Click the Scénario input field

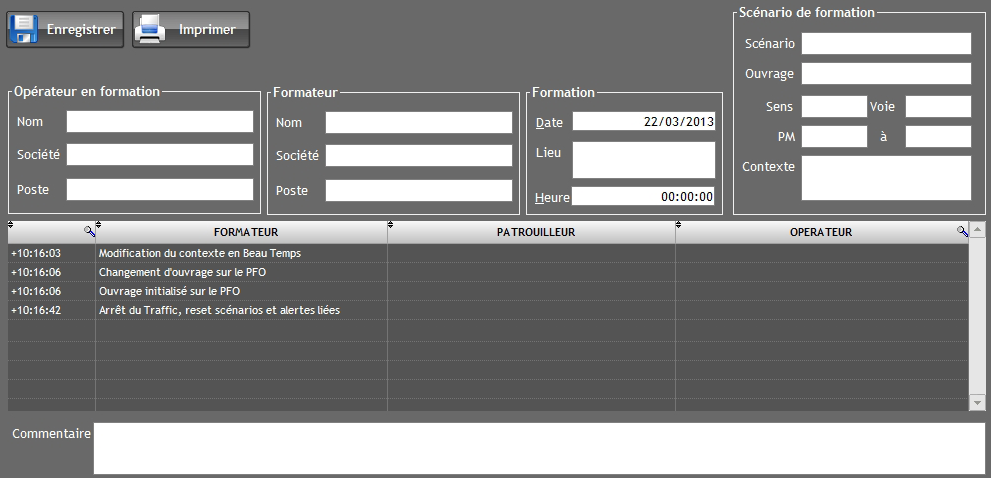point(886,44)
